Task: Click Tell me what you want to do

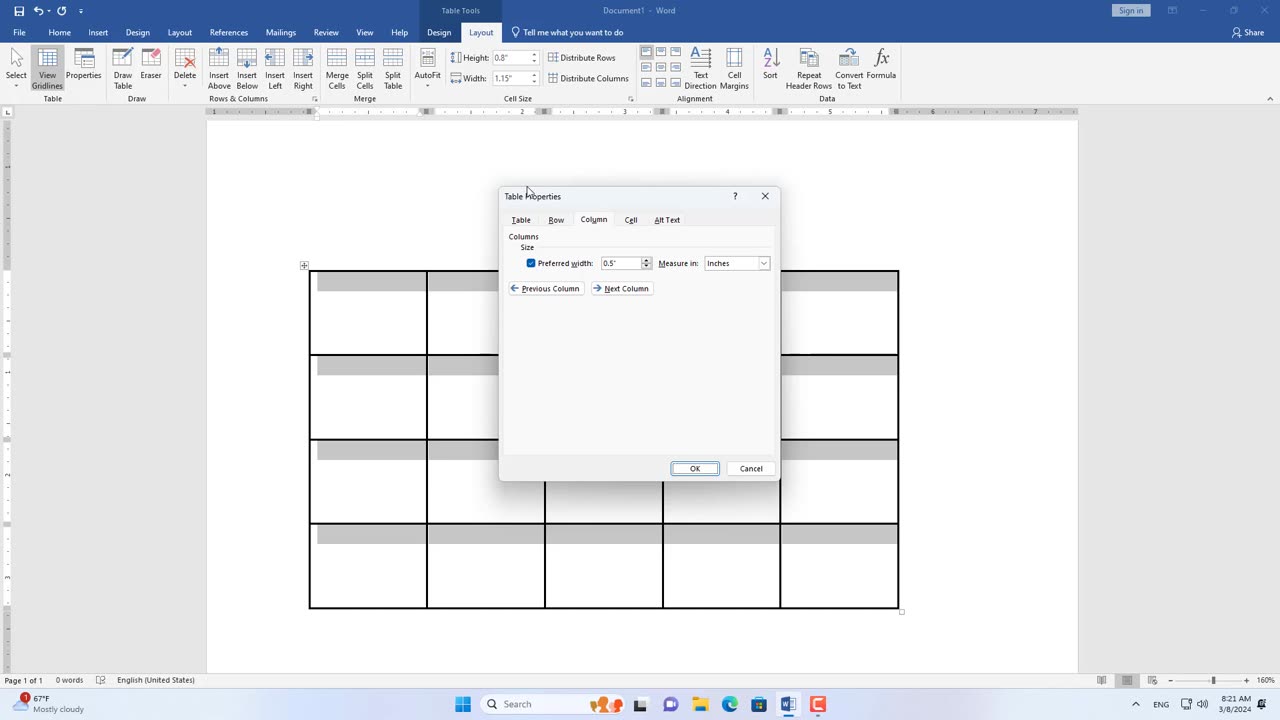Action: pyautogui.click(x=567, y=32)
